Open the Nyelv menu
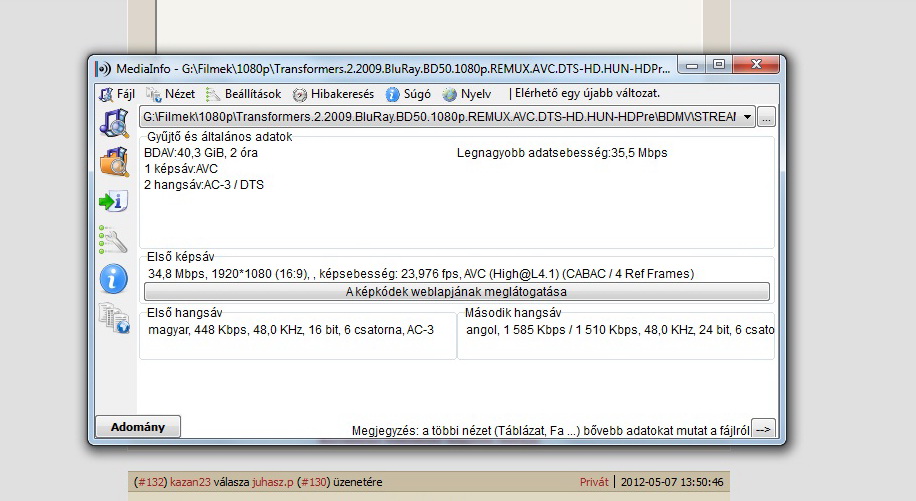The width and height of the screenshot is (916, 501). pos(467,94)
